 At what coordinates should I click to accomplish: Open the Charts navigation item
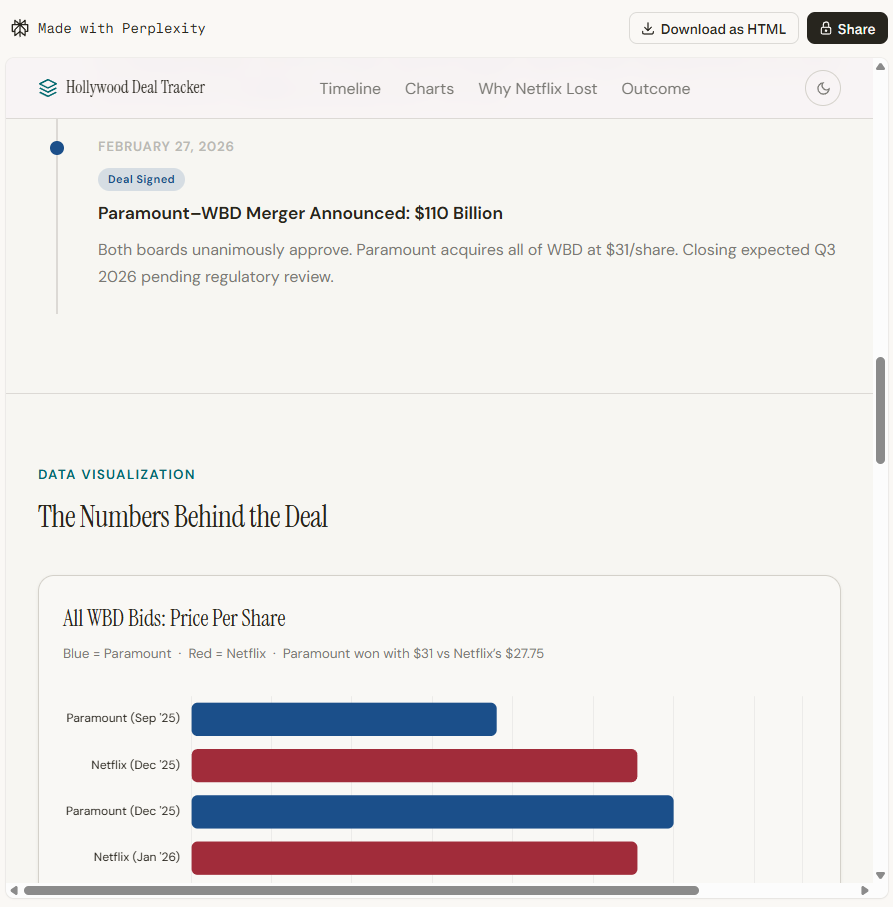coord(429,88)
